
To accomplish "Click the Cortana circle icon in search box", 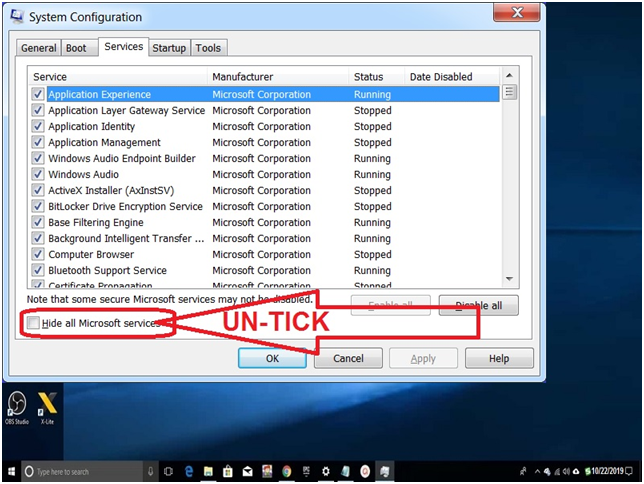I will pyautogui.click(x=29, y=471).
